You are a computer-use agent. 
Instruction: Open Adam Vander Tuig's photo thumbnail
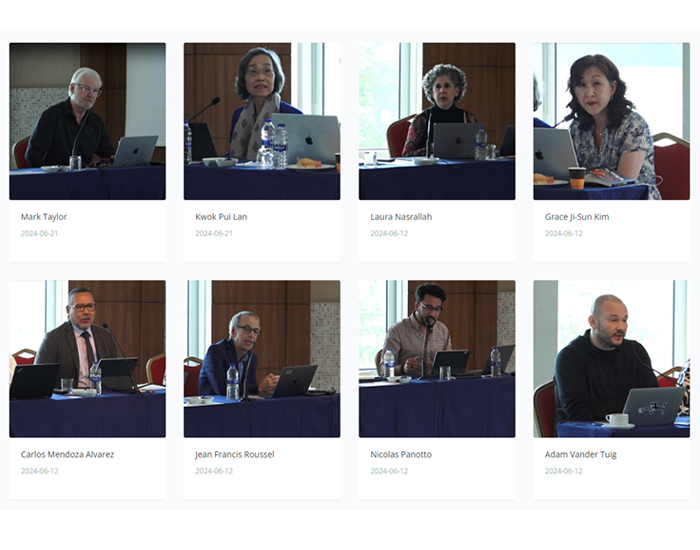click(612, 358)
